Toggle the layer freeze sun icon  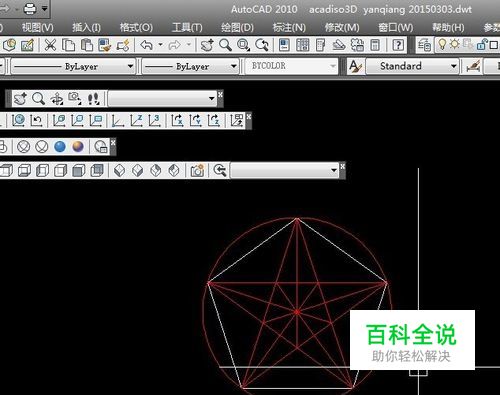(454, 45)
